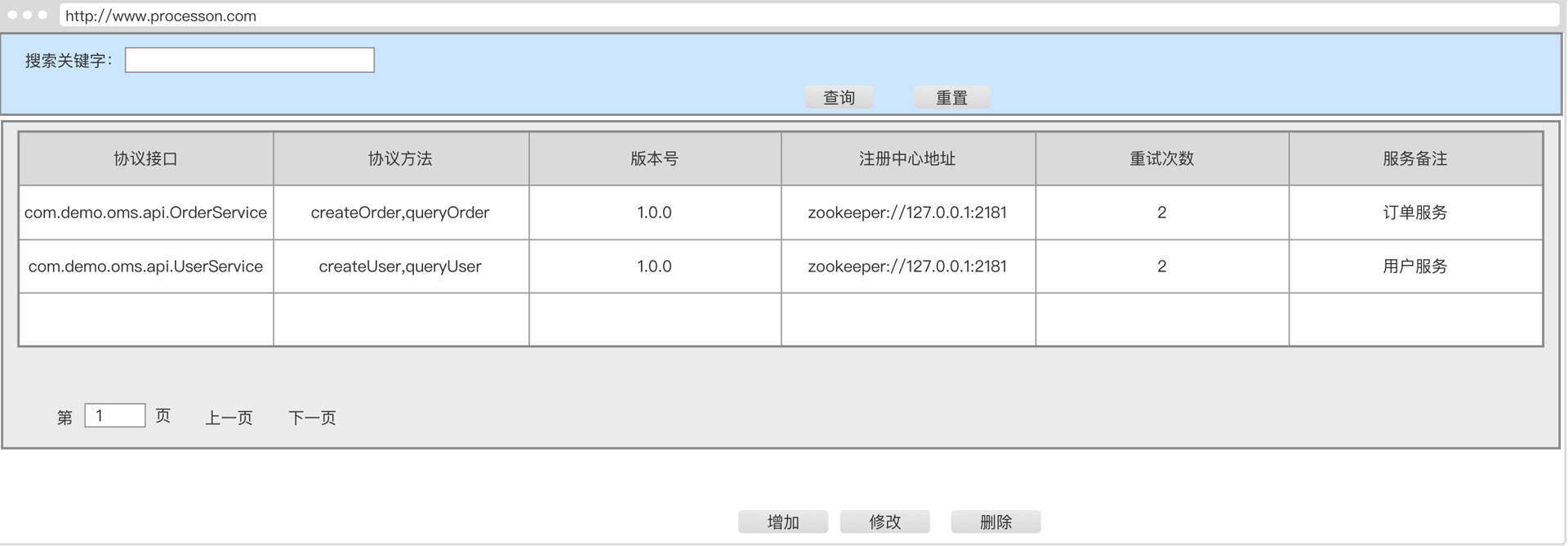The image size is (1568, 546).
Task: Select the 协议方法 column header
Action: pos(400,159)
